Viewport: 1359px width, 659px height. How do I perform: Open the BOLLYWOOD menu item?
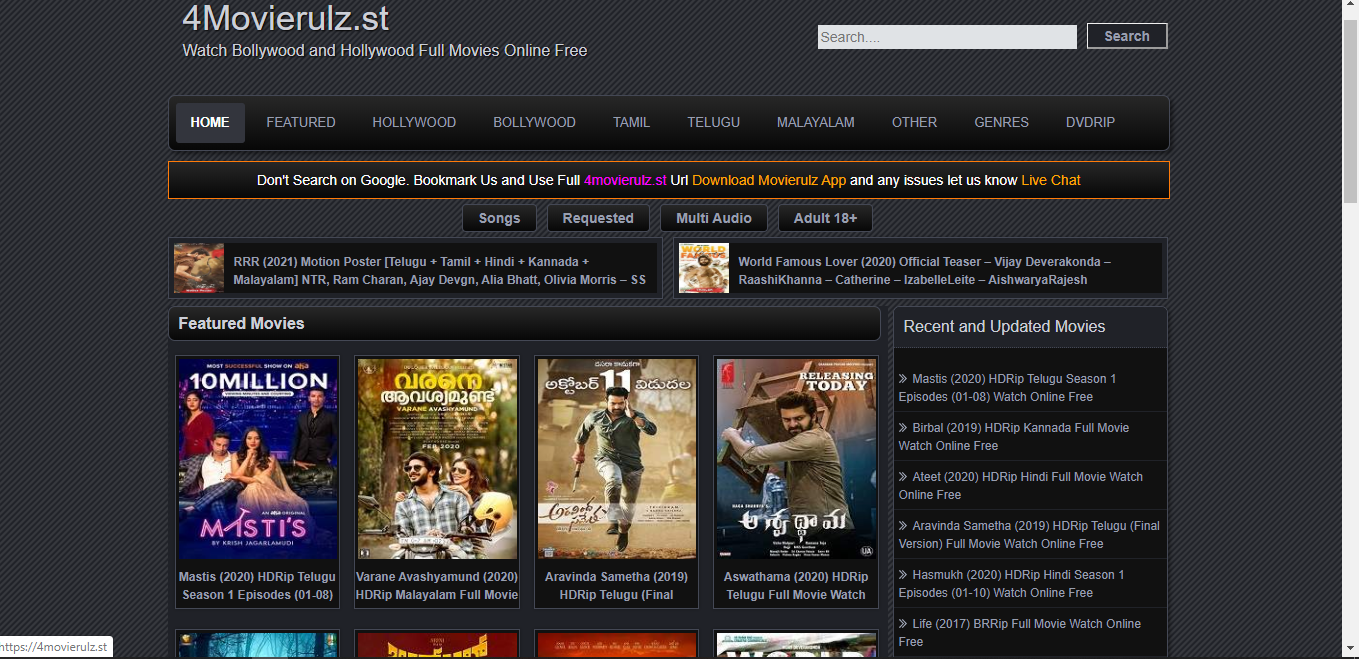point(534,123)
